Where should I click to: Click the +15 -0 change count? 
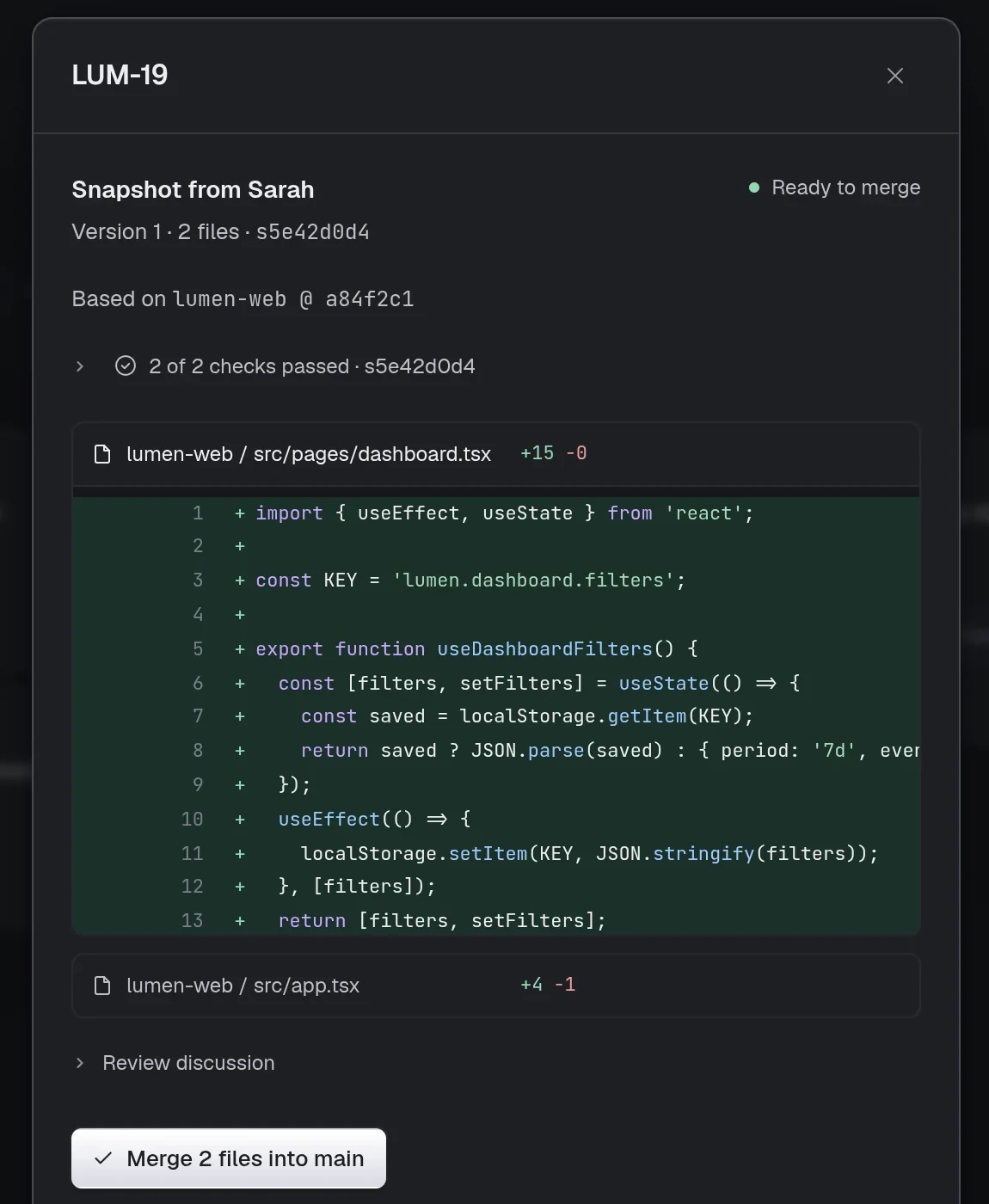click(554, 453)
